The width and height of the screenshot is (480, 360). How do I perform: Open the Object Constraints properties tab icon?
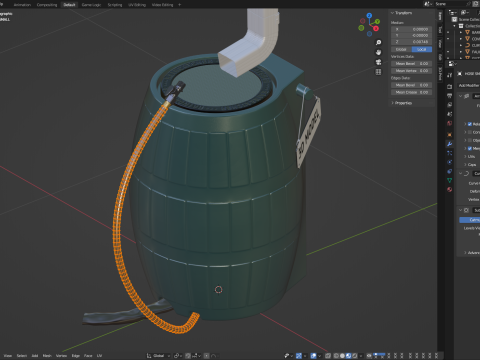450,171
